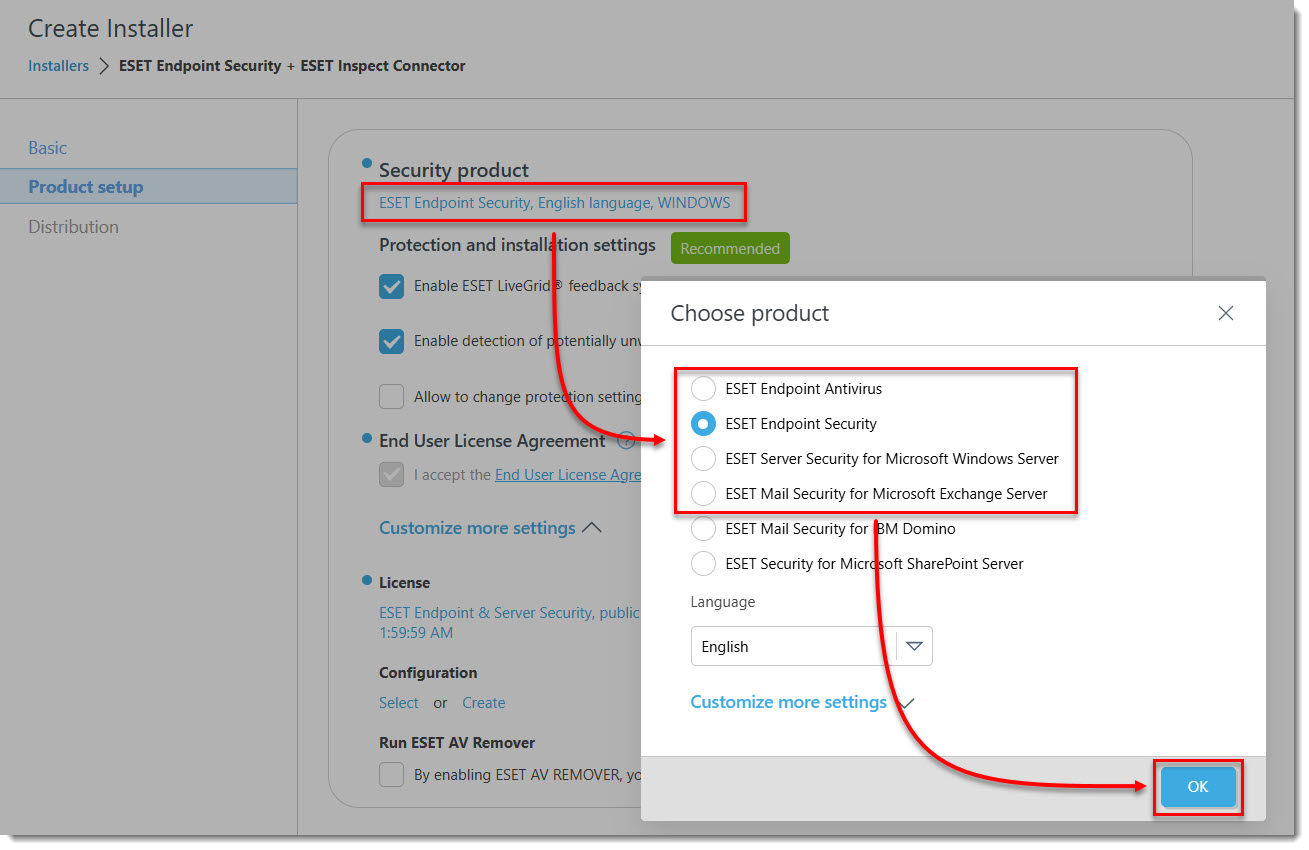
Task: Click the ESET Endpoint Security + ESET Inspect Connector title
Action: 292,66
